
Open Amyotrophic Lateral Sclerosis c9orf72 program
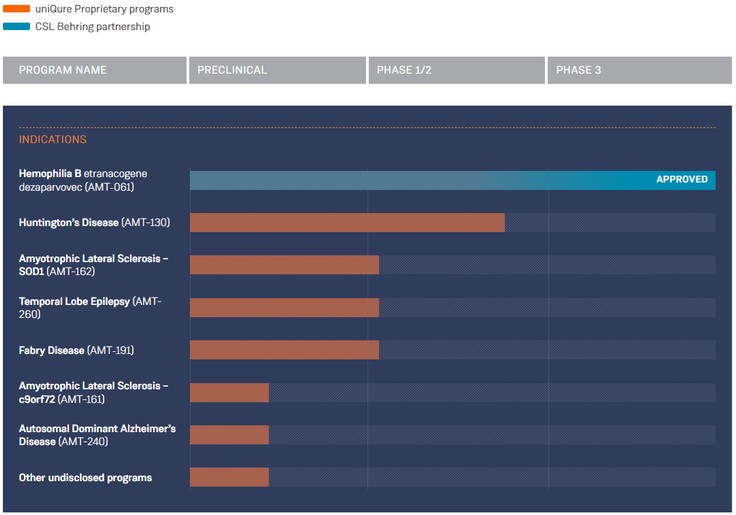pyautogui.click(x=93, y=393)
